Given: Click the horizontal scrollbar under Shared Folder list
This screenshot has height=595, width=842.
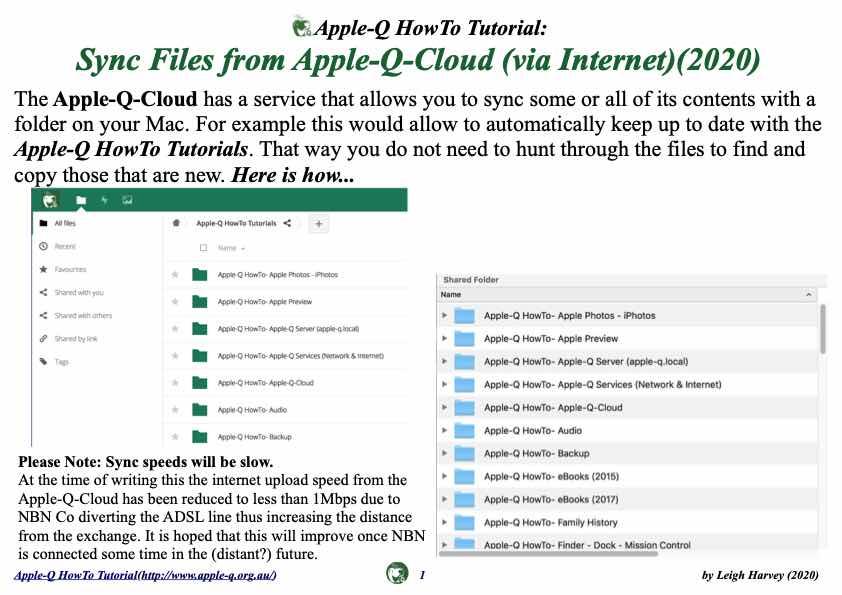Looking at the screenshot, I should [x=548, y=554].
